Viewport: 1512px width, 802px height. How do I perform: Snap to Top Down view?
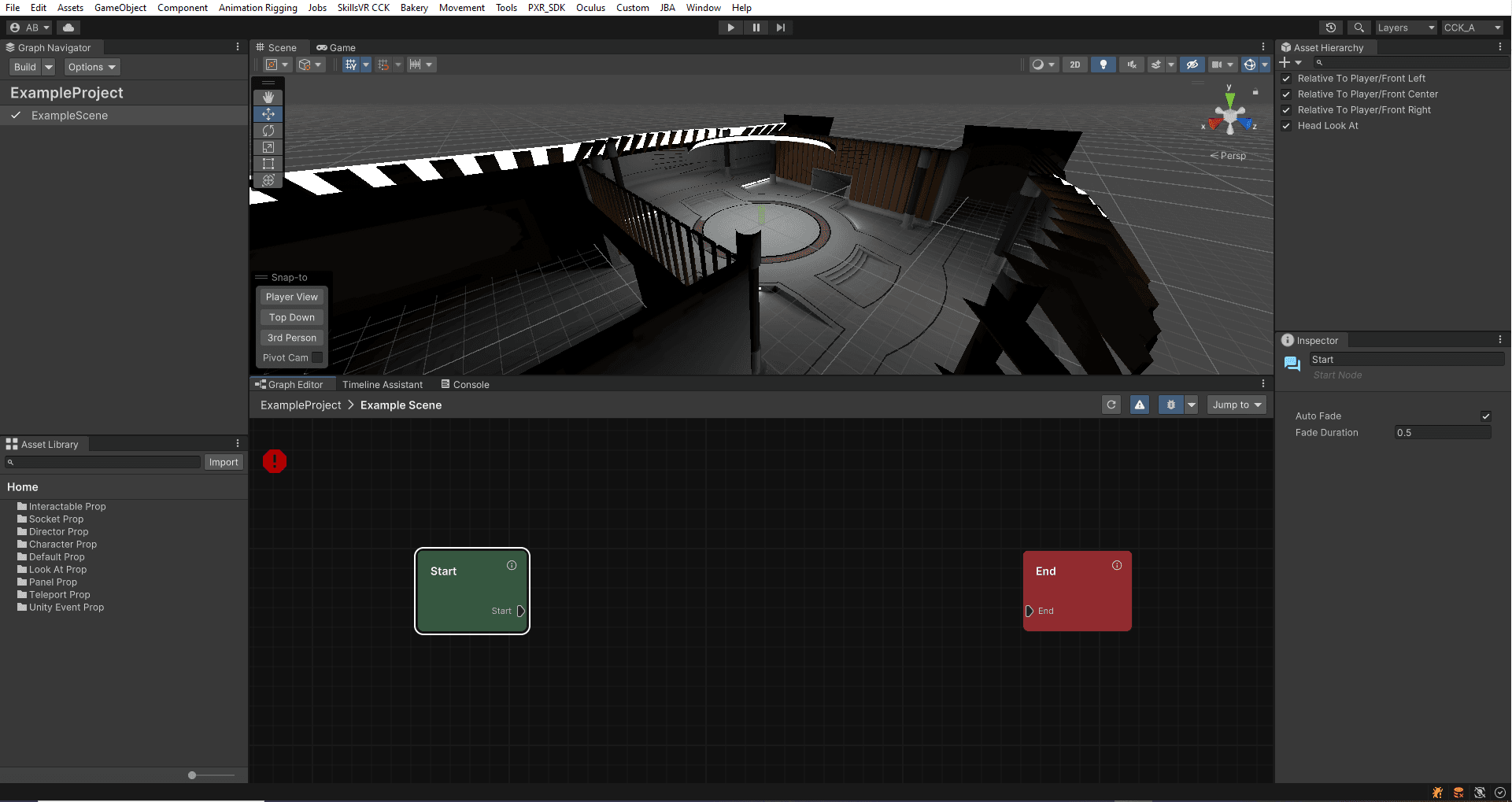pos(291,317)
